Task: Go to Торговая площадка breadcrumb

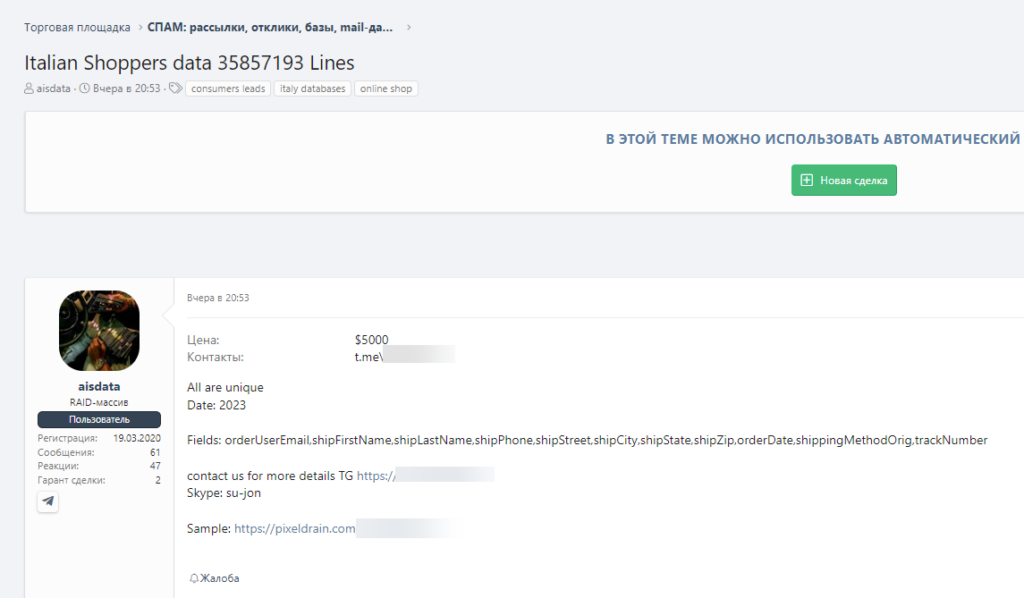Action: 77,27
